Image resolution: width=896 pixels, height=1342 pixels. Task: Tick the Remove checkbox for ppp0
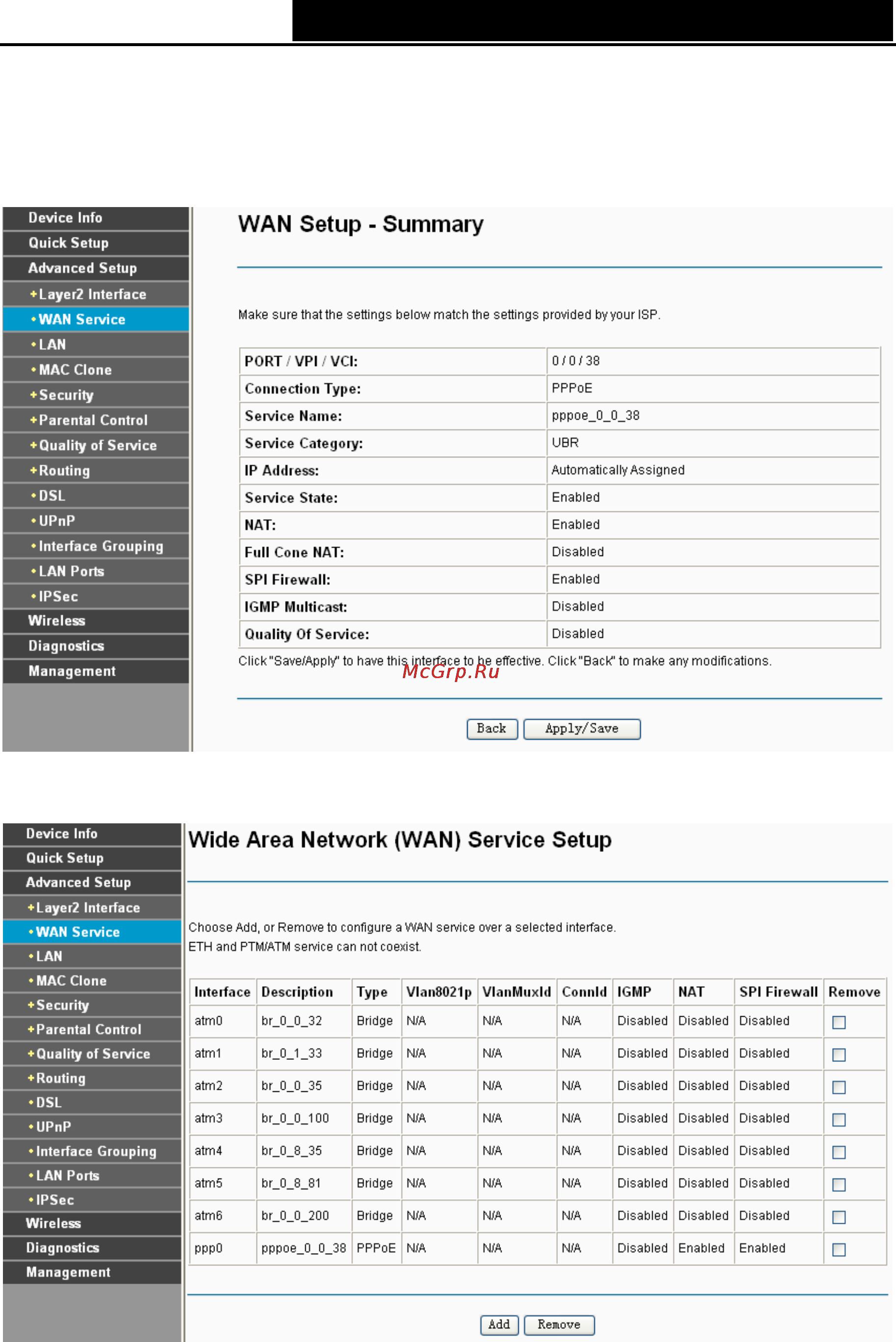click(838, 1250)
